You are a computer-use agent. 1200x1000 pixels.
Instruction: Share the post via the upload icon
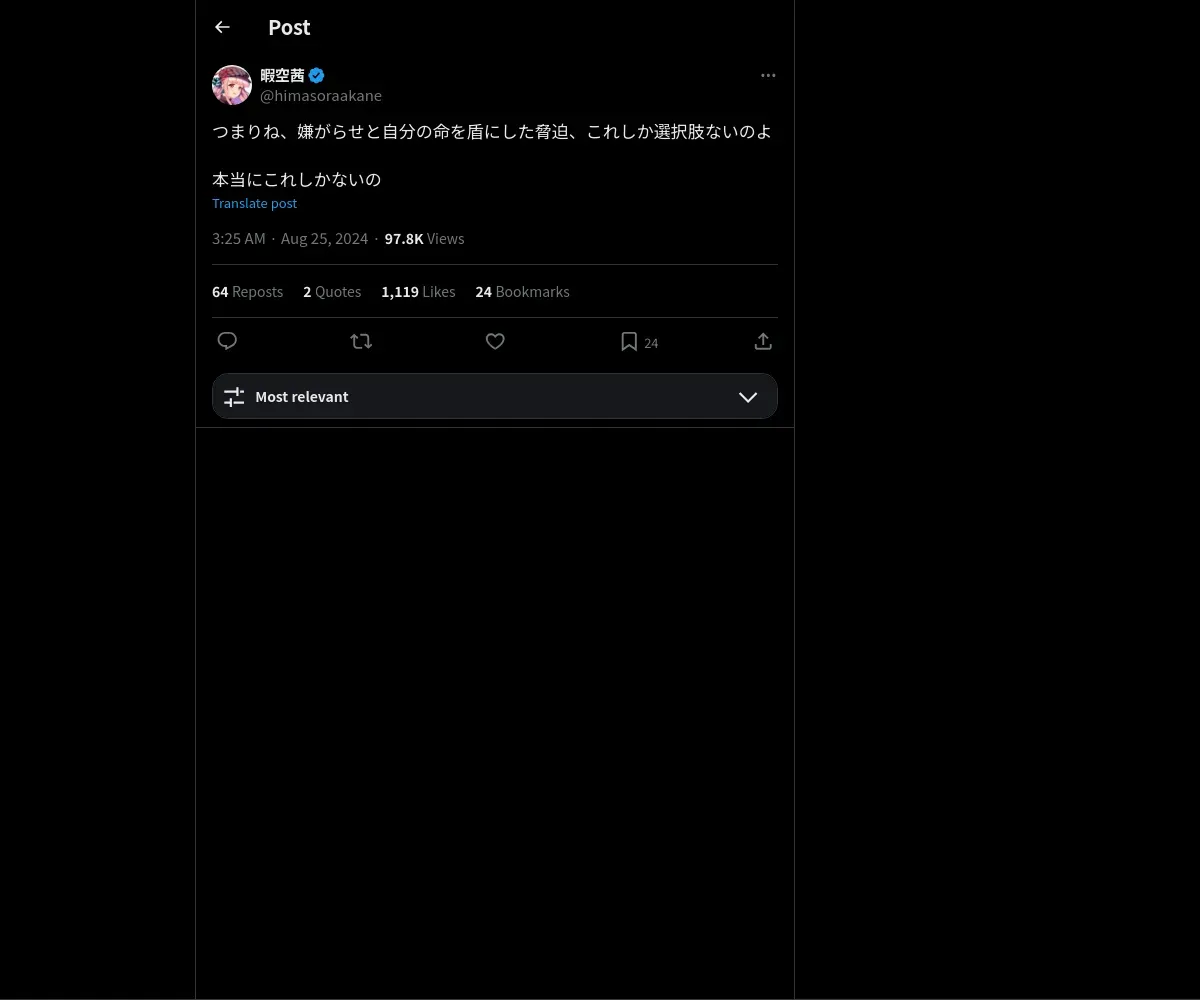pyautogui.click(x=763, y=341)
